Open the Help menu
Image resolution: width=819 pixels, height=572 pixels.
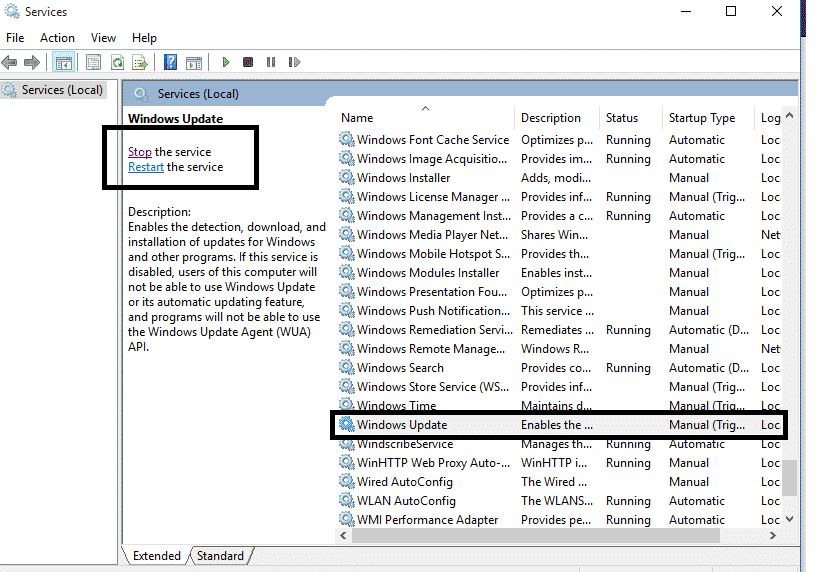[x=144, y=38]
